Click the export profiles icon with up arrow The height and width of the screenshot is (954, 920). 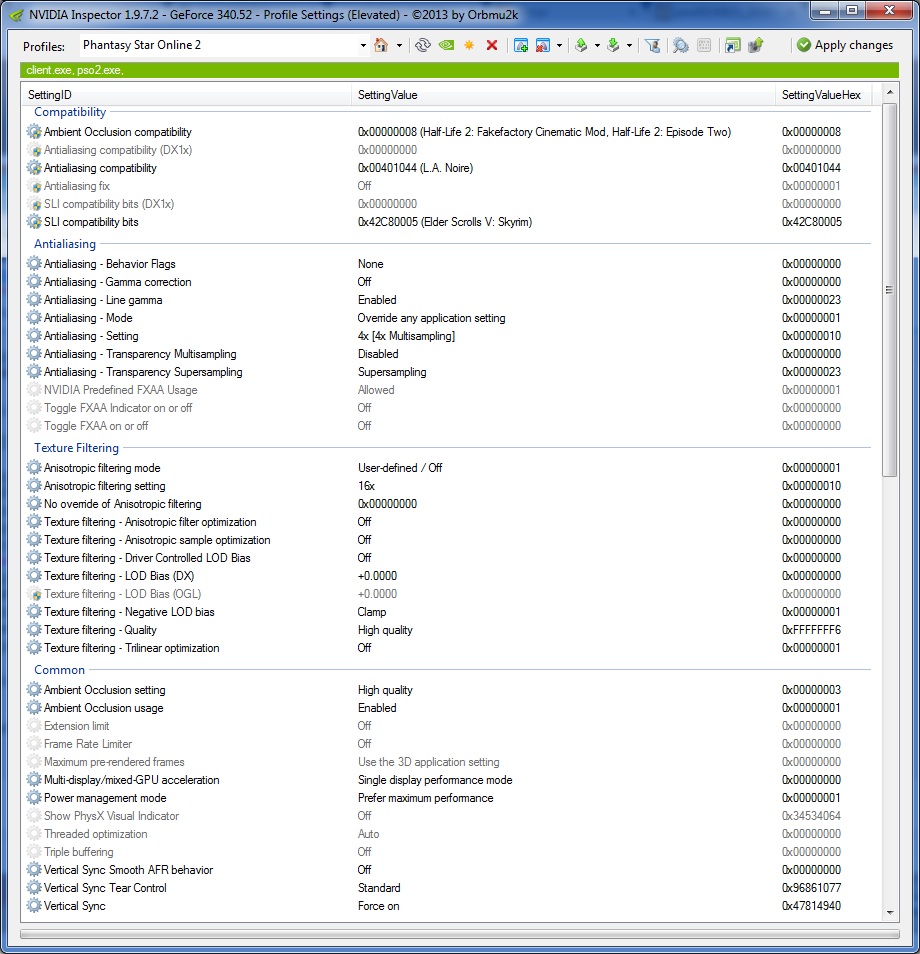point(581,45)
